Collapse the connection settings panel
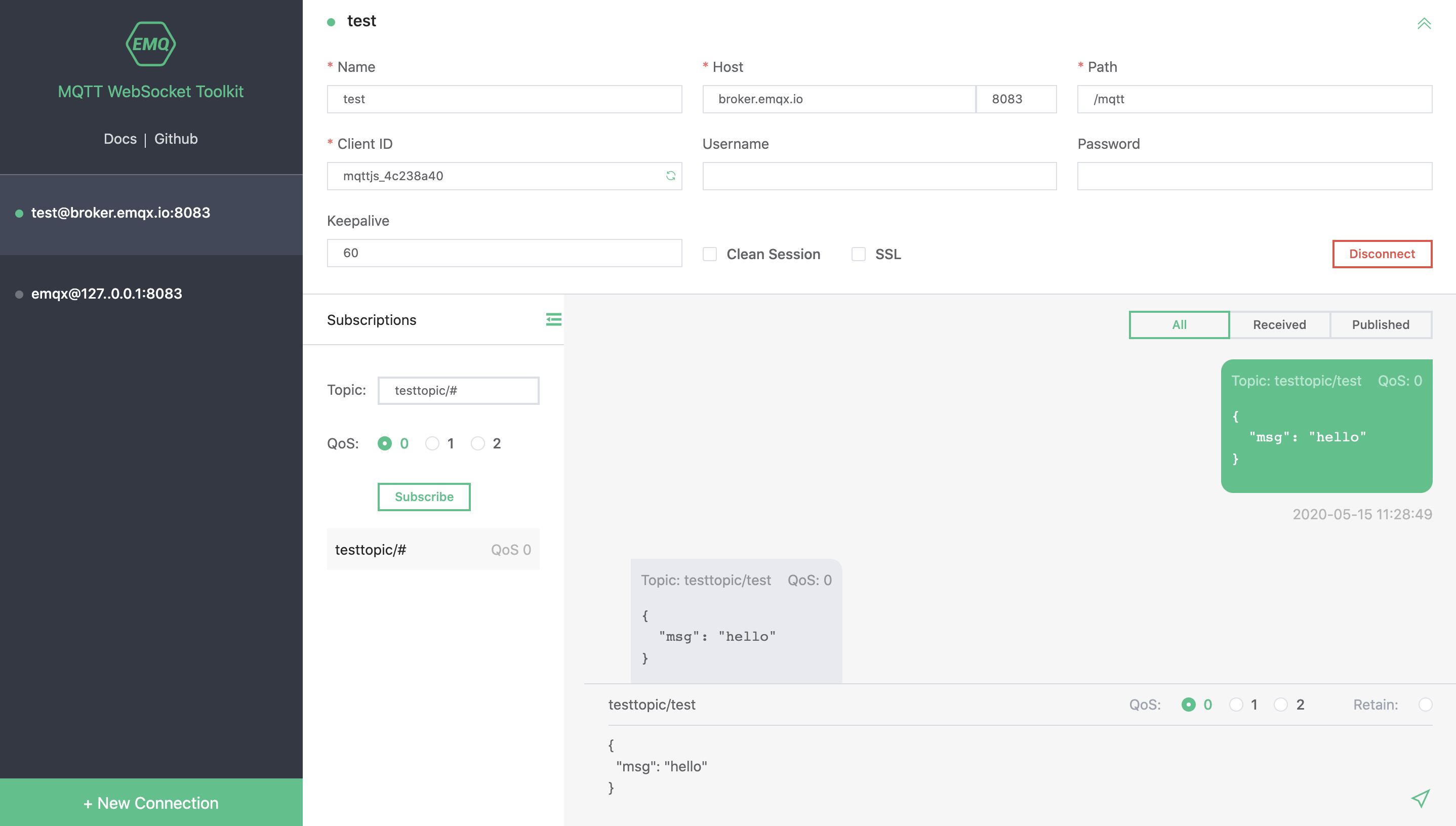 tap(1424, 23)
